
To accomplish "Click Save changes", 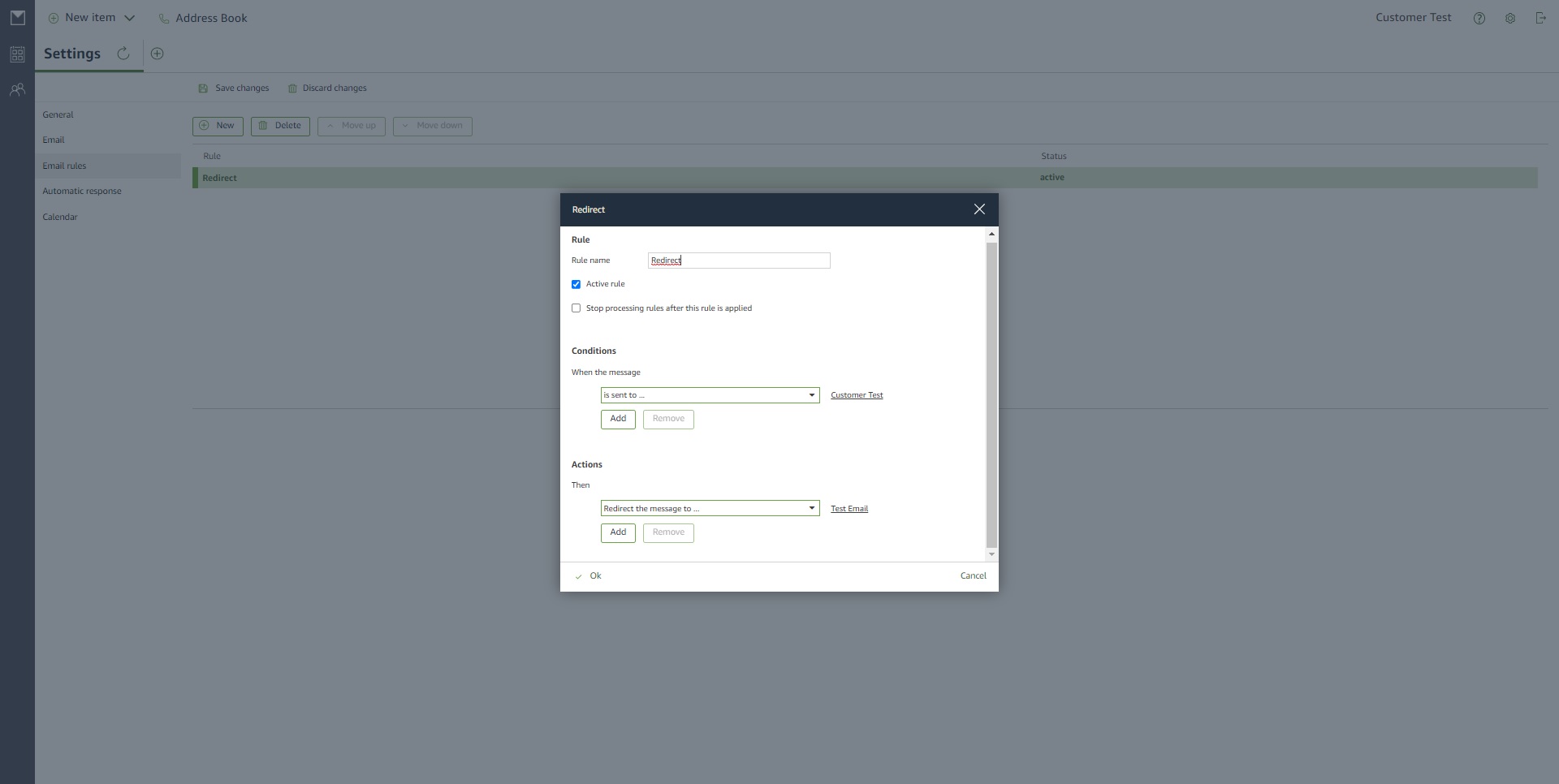I will coord(234,88).
